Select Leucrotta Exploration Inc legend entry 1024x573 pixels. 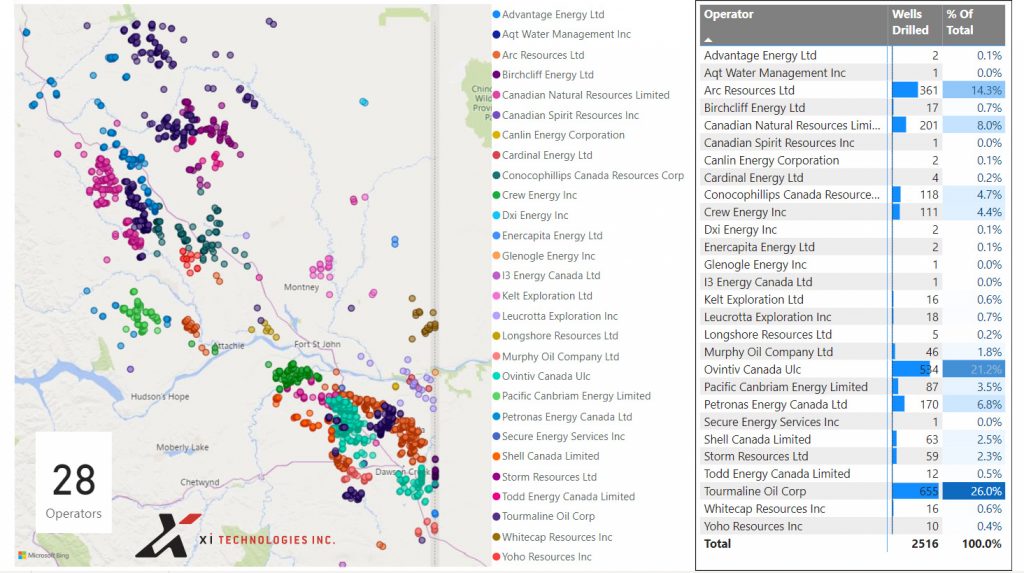click(x=555, y=316)
